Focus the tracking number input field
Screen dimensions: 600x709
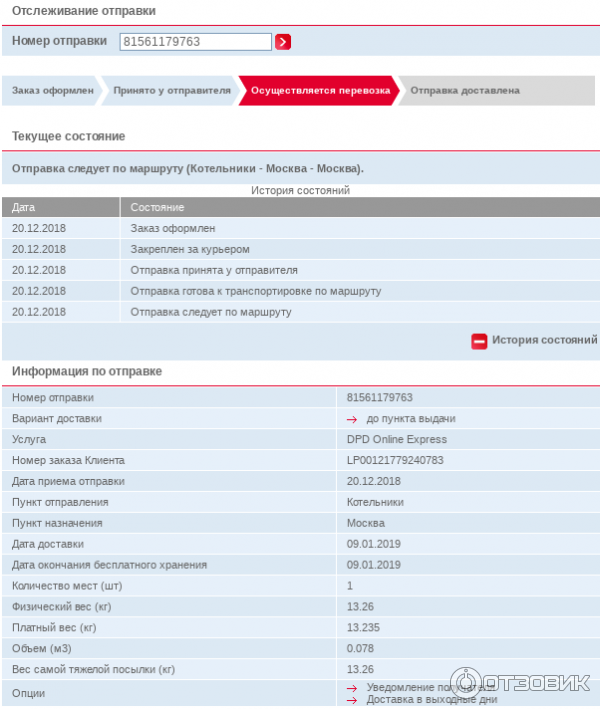195,41
